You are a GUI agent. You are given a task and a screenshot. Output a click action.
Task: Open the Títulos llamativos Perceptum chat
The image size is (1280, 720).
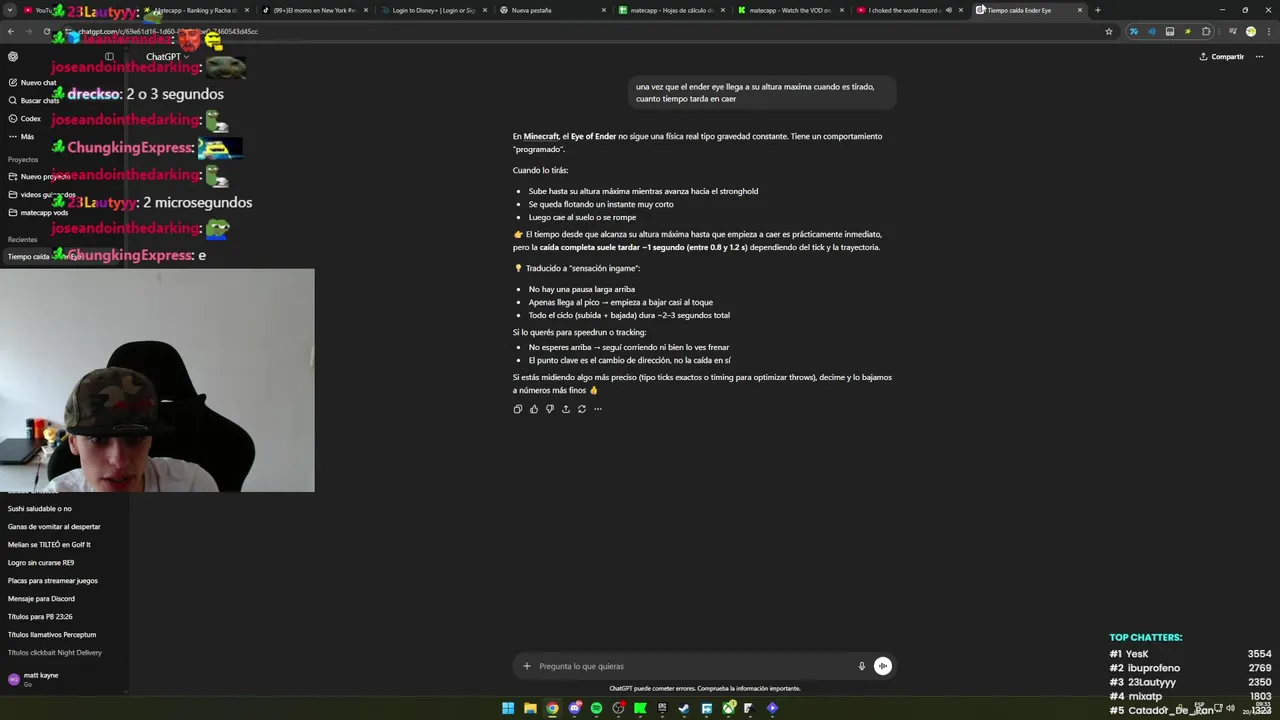coord(52,635)
